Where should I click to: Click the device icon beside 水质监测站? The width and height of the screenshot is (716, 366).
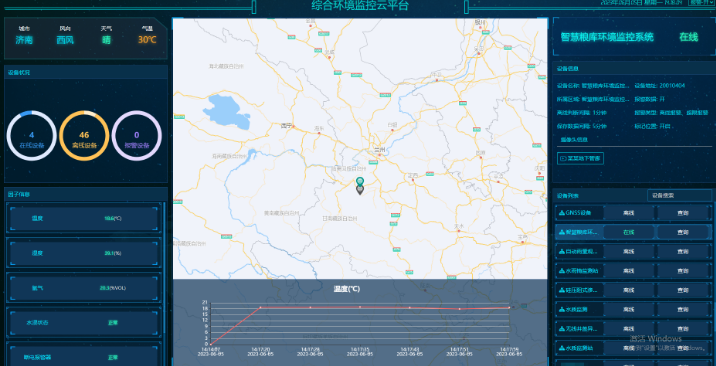click(562, 348)
